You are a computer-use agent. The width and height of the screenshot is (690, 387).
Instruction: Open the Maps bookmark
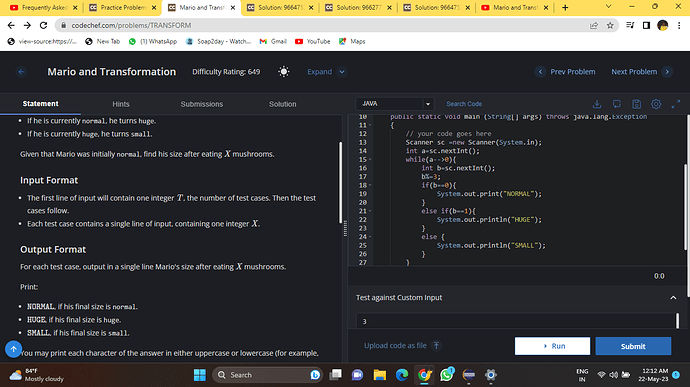click(x=352, y=41)
